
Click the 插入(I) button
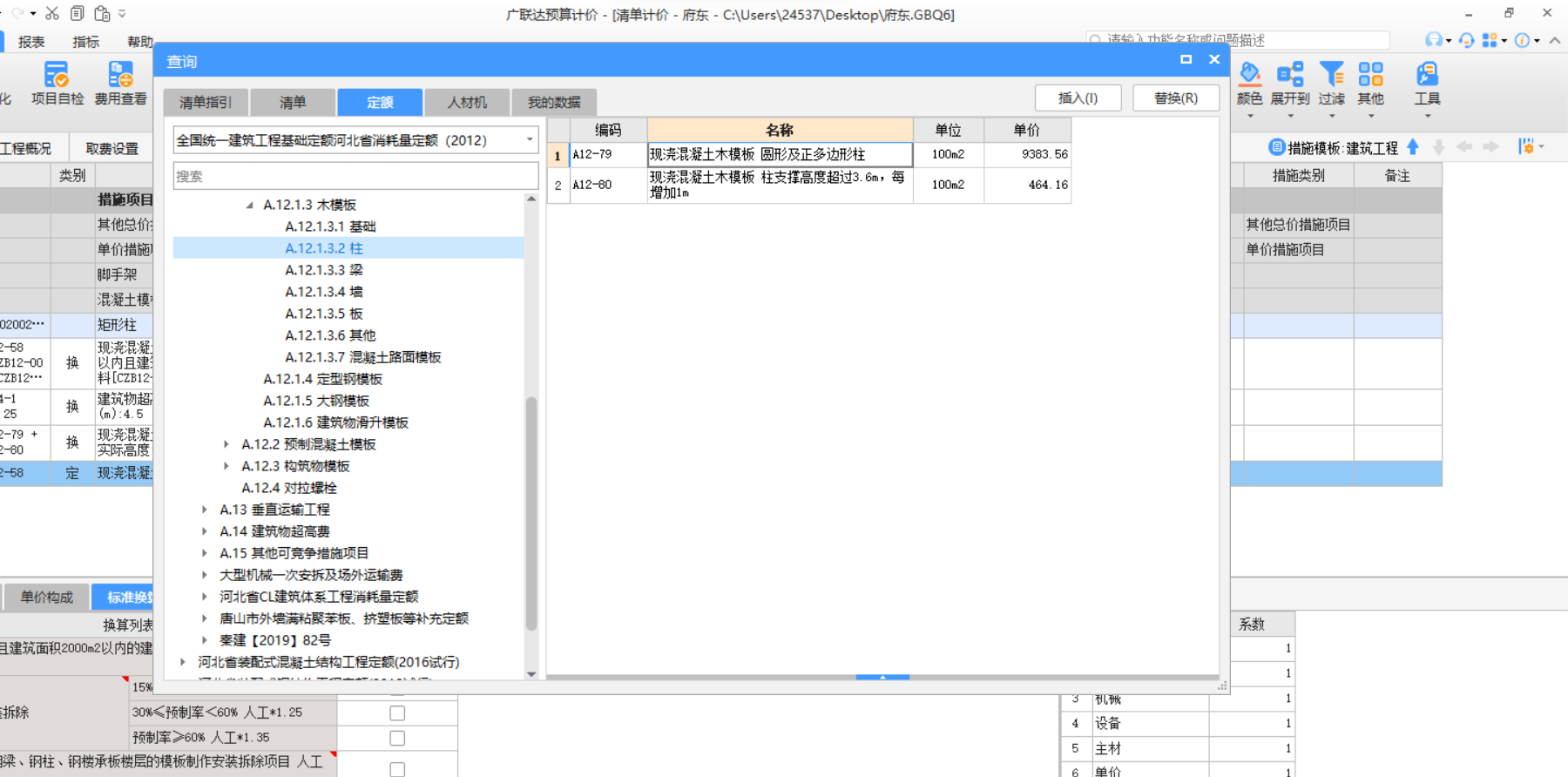click(1078, 98)
